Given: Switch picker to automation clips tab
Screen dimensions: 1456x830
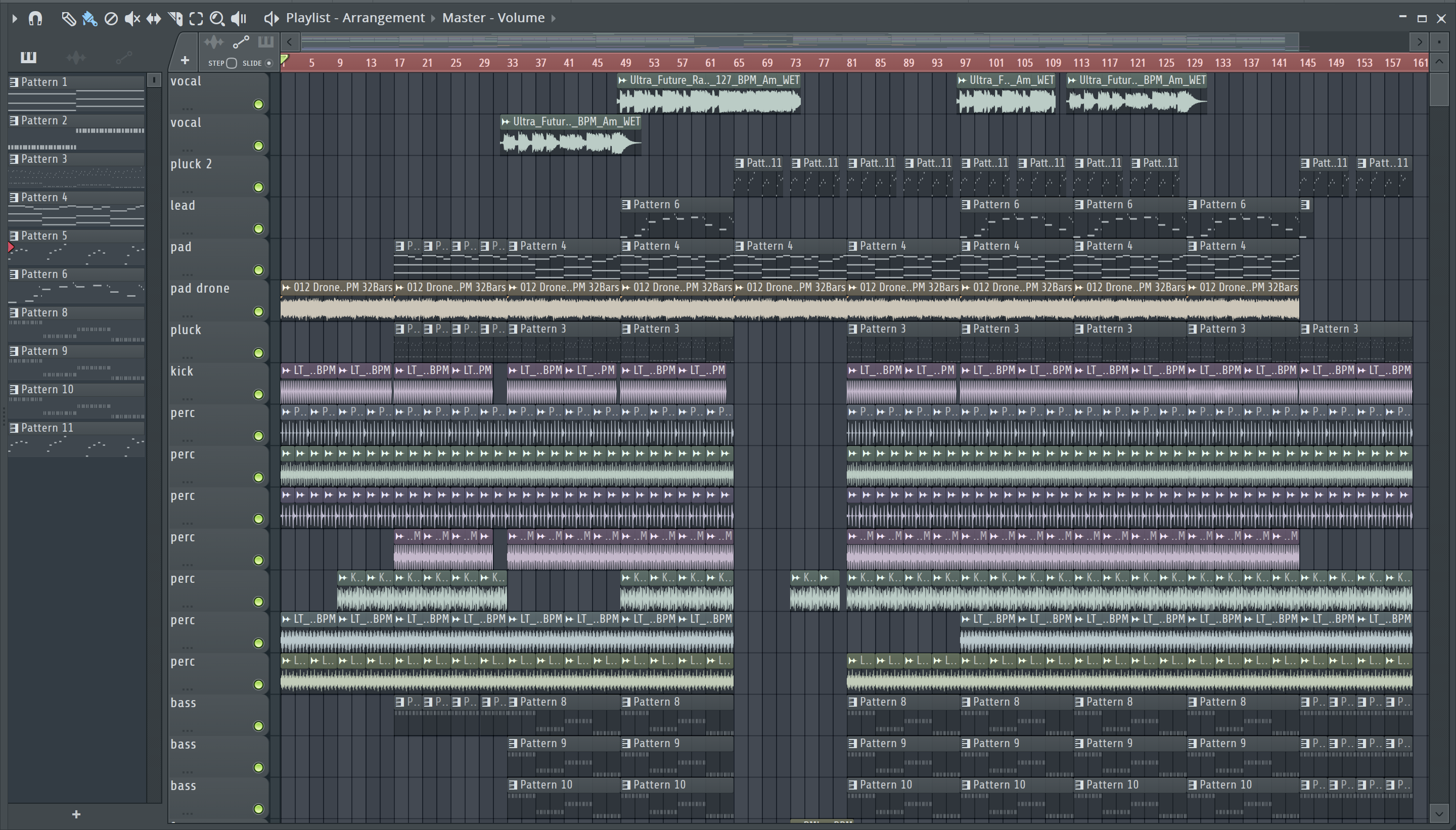Looking at the screenshot, I should click(124, 57).
